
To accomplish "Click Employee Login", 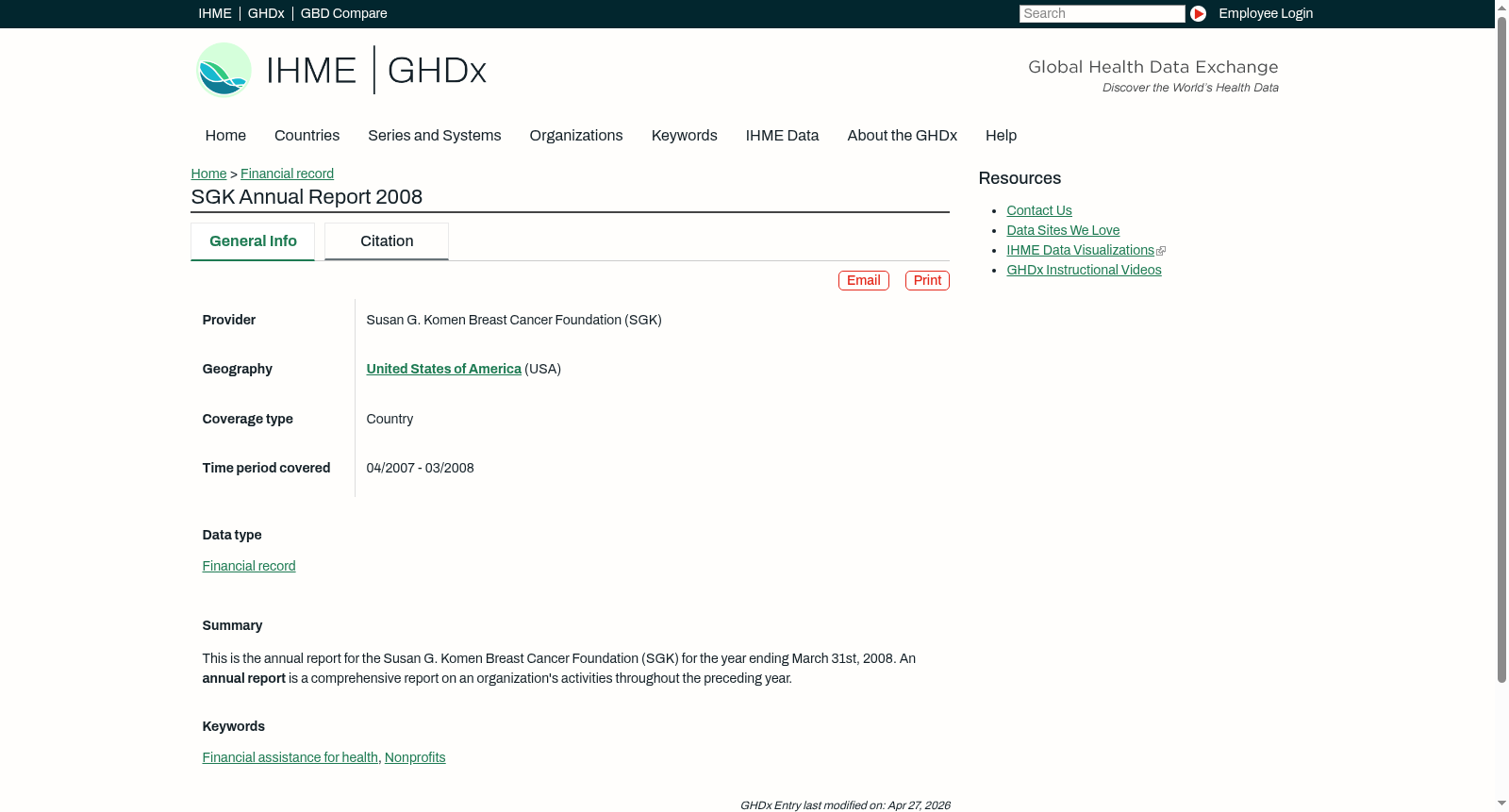I will tap(1266, 13).
